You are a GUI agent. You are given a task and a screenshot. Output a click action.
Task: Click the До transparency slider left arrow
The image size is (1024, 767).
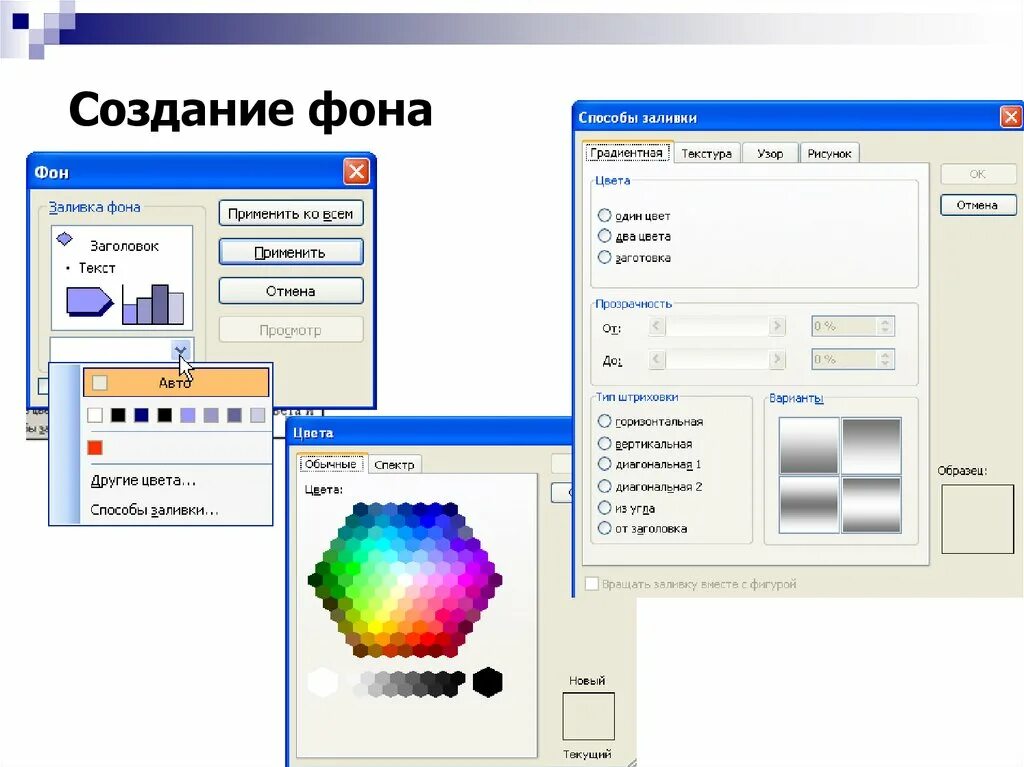coord(657,359)
